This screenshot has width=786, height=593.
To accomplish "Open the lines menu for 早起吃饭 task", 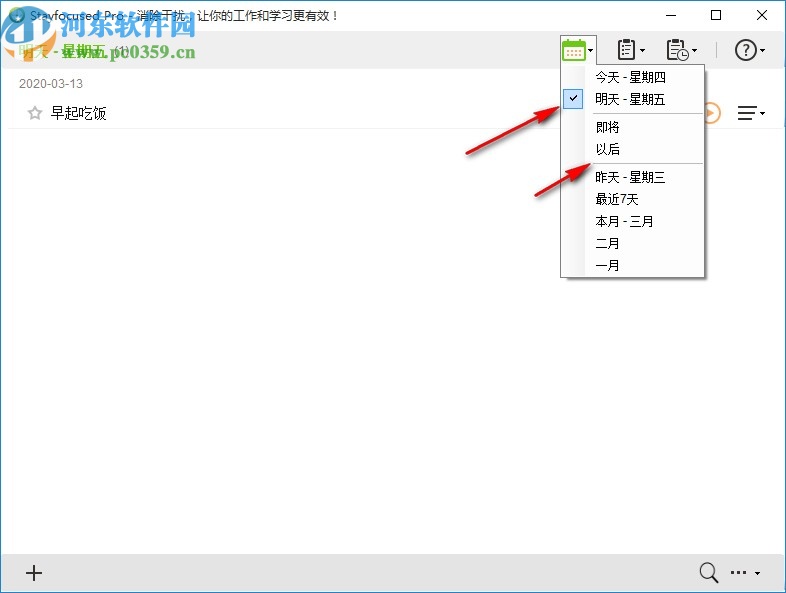I will tap(751, 113).
